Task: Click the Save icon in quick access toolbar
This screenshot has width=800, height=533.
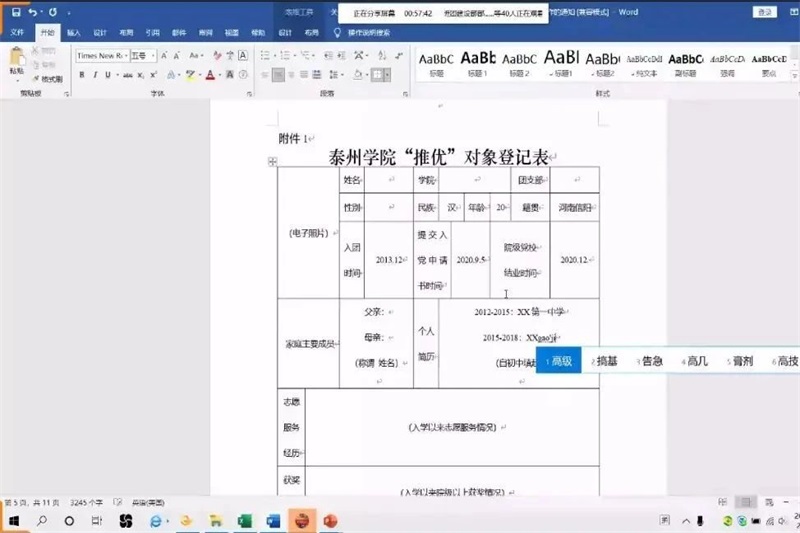Action: (15, 12)
